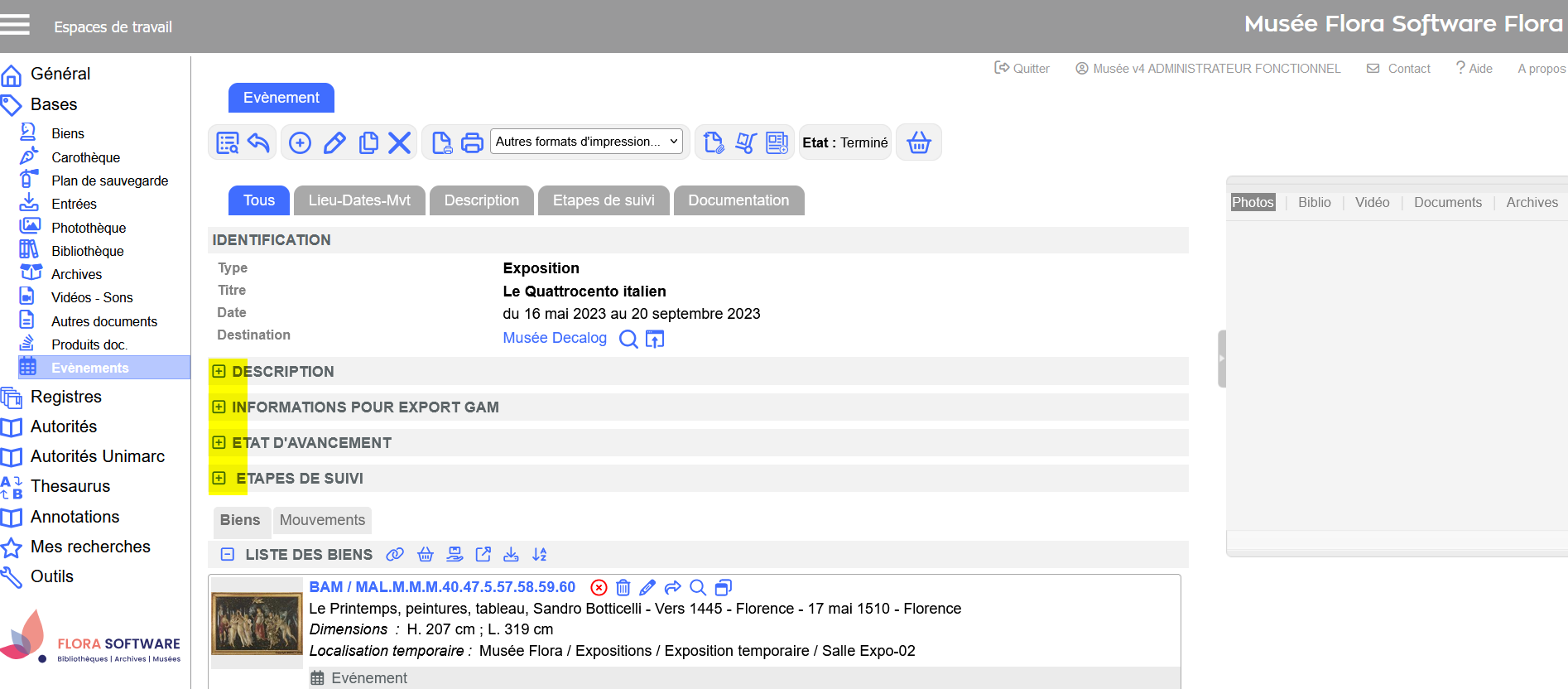This screenshot has height=689, width=1568.
Task: Click the undo back arrow icon
Action: pos(259,142)
